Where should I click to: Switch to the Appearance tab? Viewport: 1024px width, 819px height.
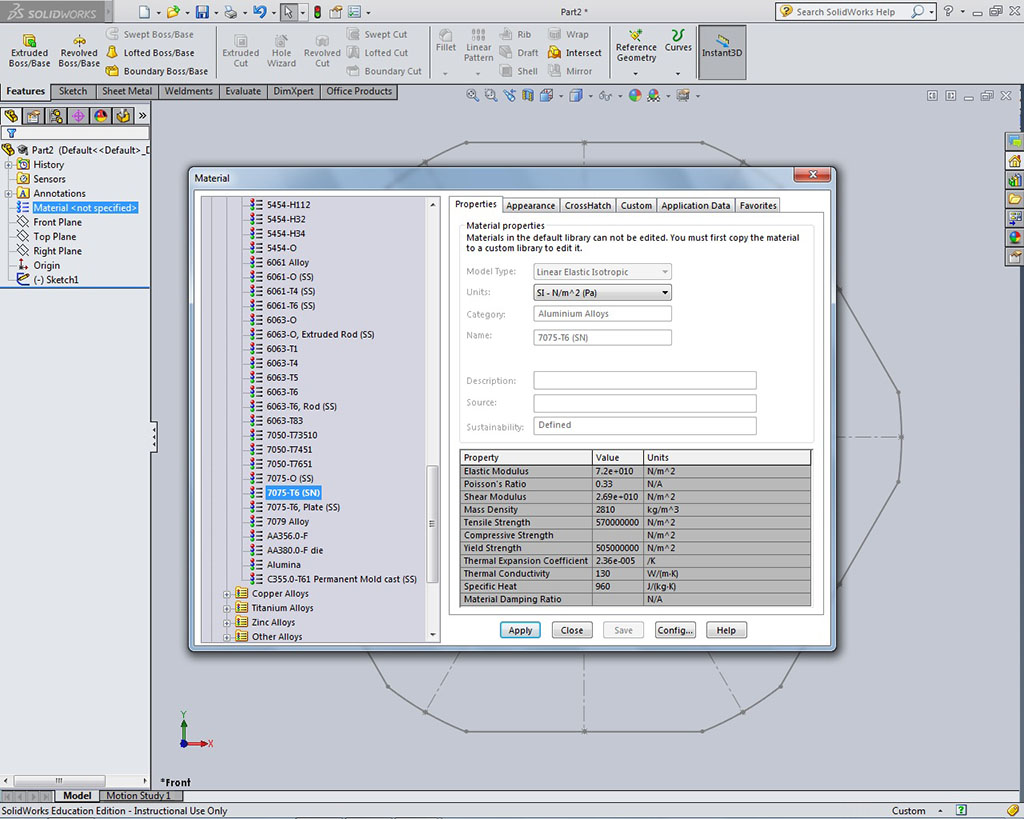530,206
